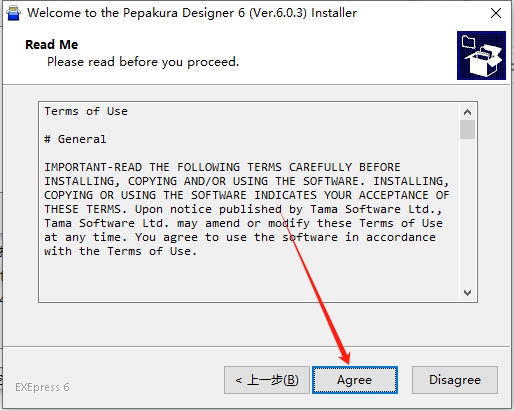Click the Disagree button

(455, 380)
